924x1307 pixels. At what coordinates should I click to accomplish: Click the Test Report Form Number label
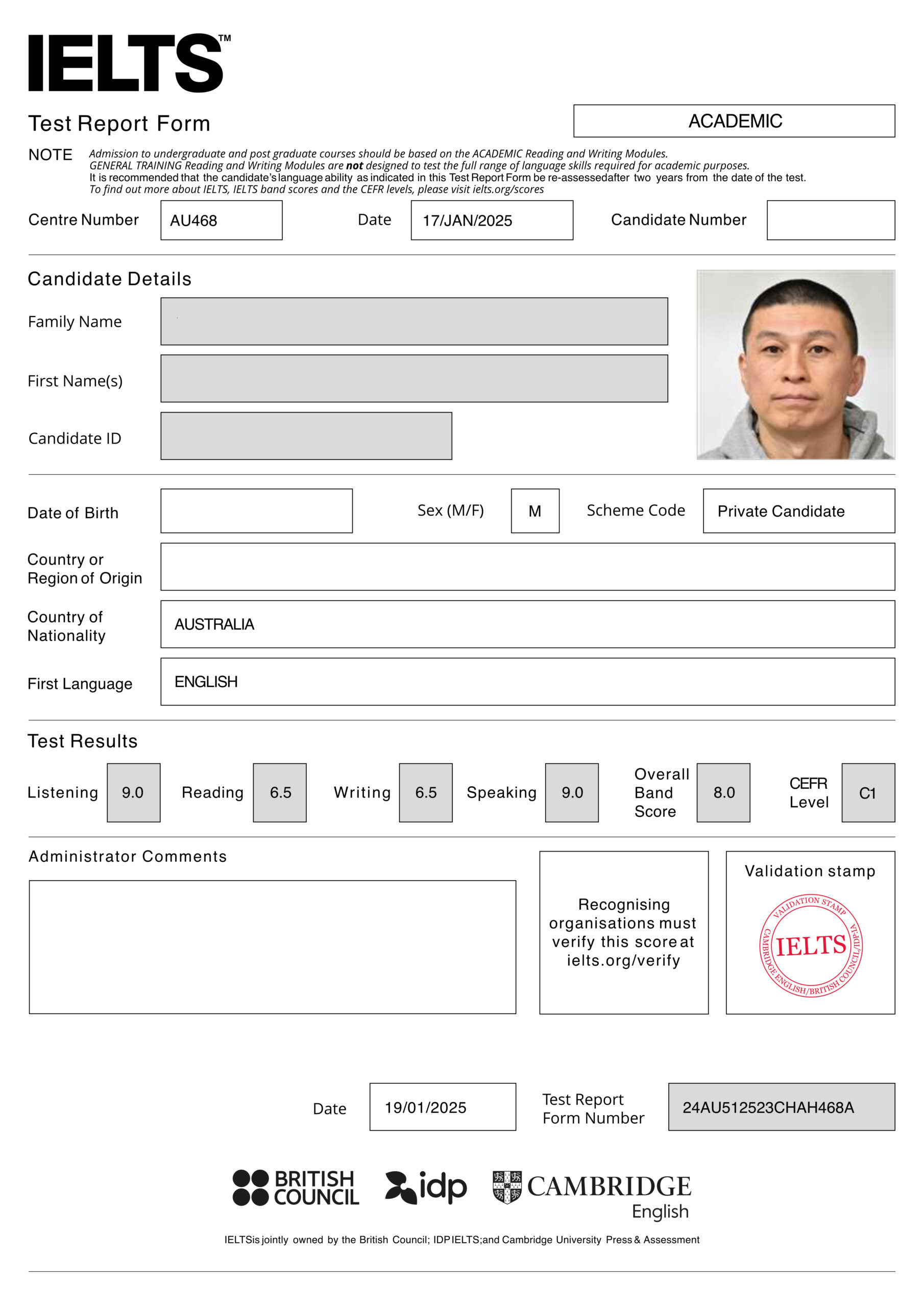(593, 1108)
